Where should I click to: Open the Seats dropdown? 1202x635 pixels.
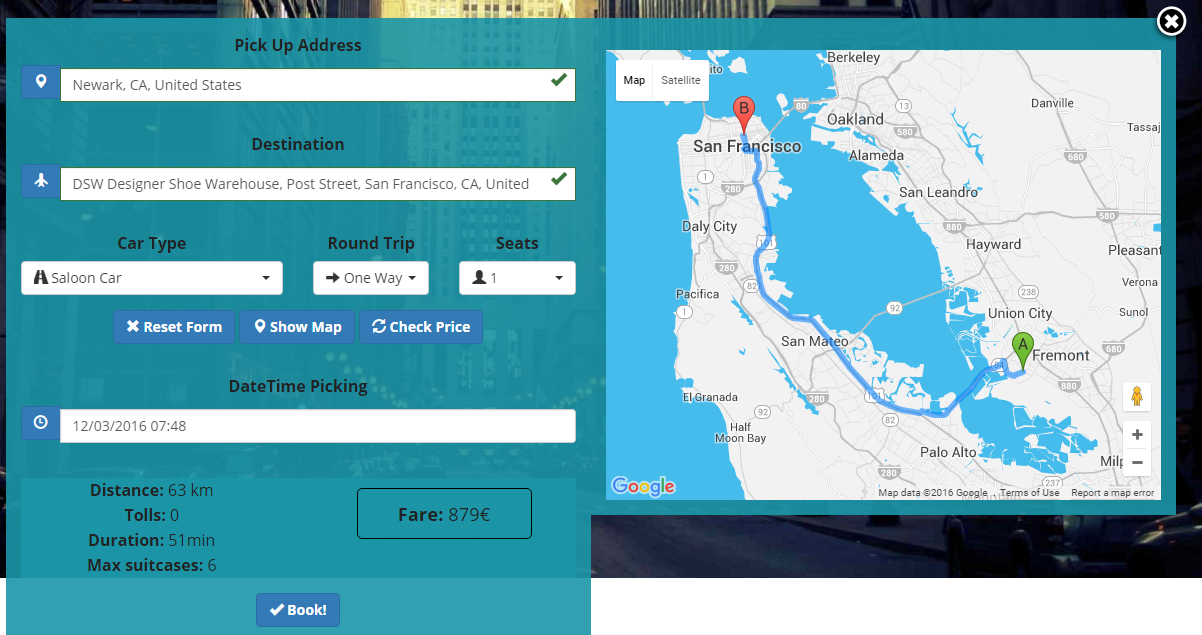tap(517, 278)
